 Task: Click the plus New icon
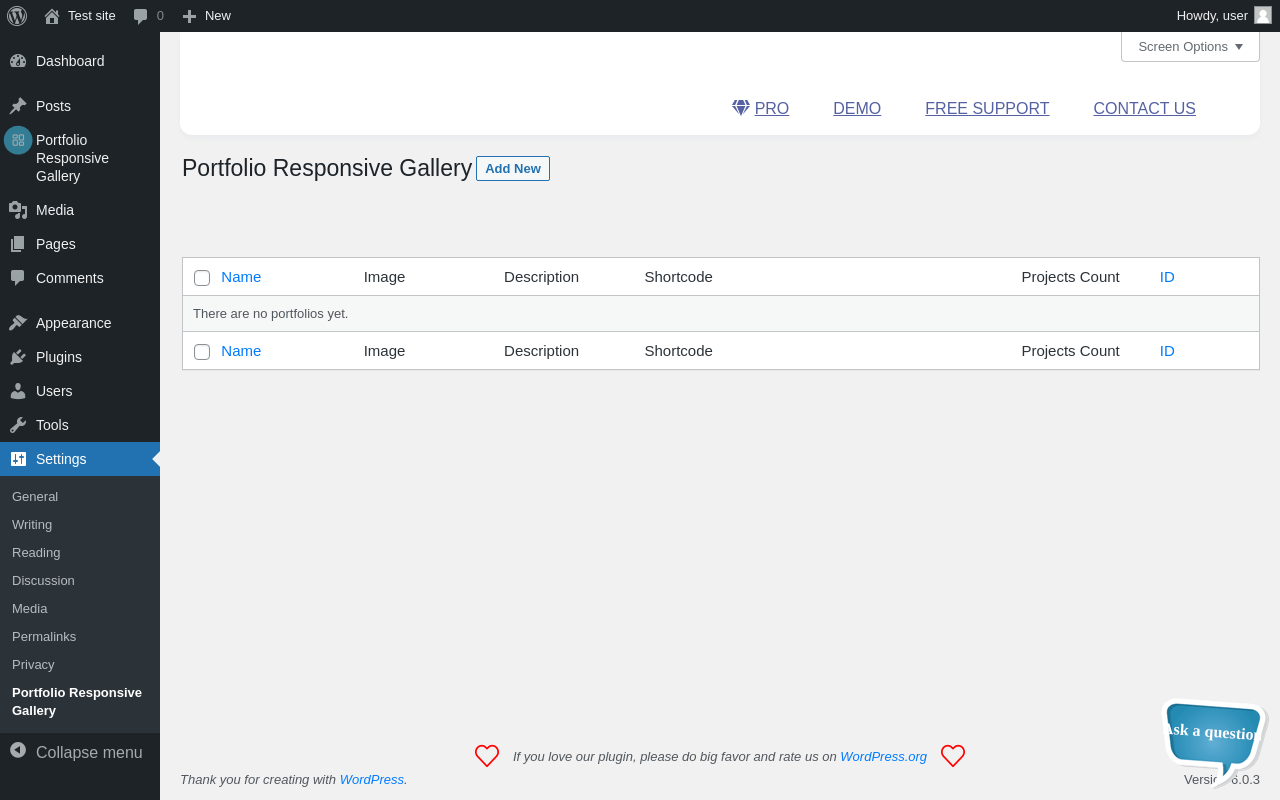click(x=189, y=16)
